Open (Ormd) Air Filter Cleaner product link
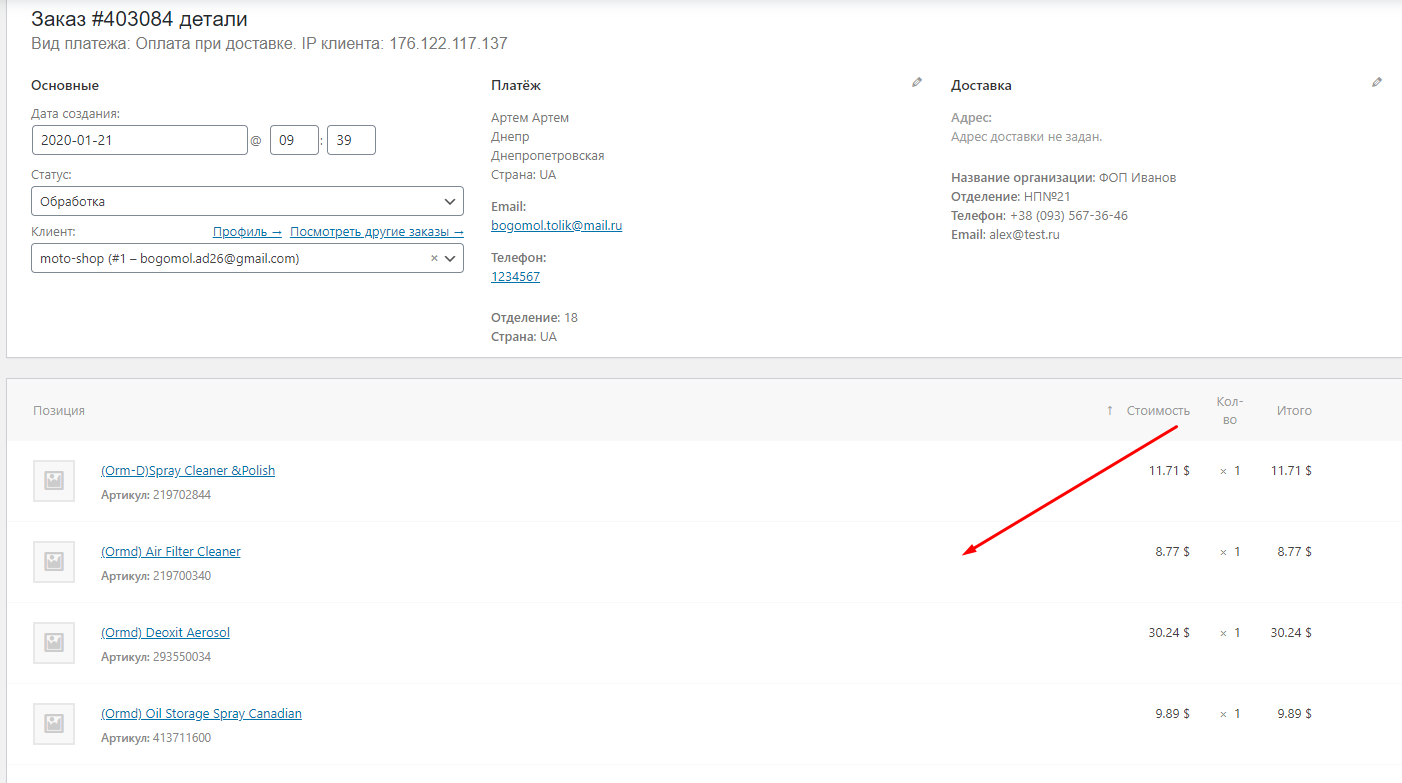1402x783 pixels. (x=171, y=551)
